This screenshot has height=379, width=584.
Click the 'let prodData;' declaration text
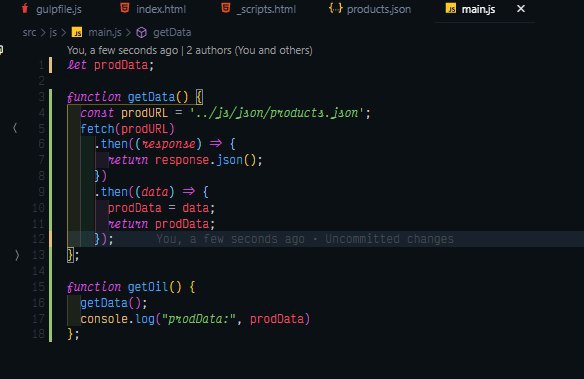pos(111,65)
